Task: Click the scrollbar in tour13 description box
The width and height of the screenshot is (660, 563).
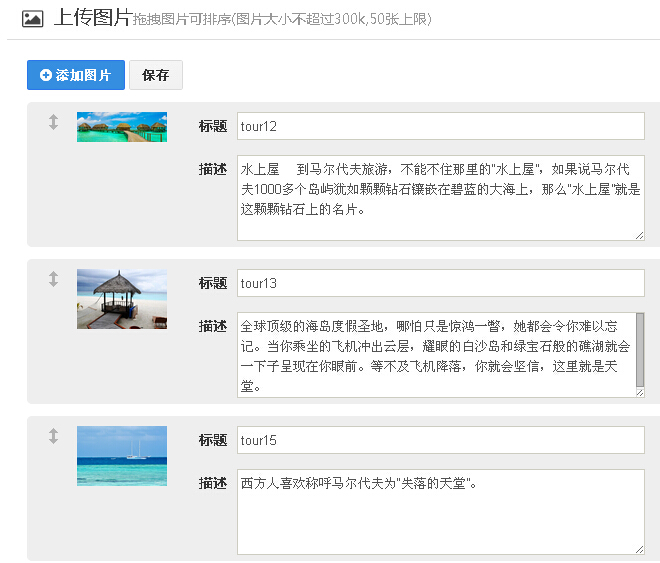Action: click(x=640, y=350)
